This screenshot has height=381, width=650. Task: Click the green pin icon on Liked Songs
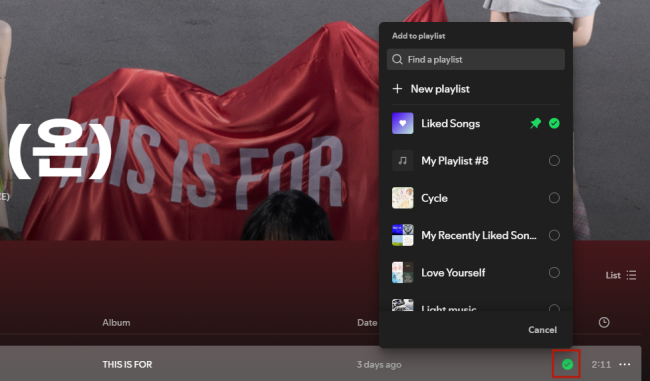(536, 123)
